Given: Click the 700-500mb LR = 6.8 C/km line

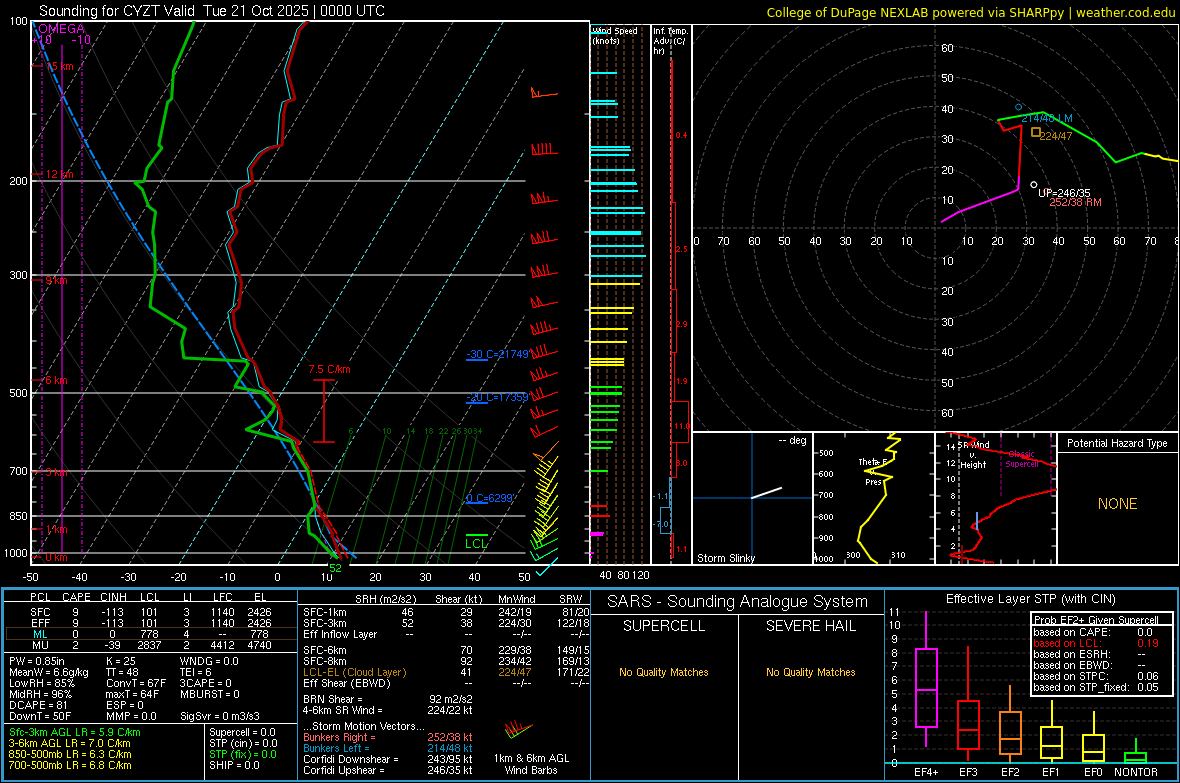Looking at the screenshot, I should [x=70, y=765].
